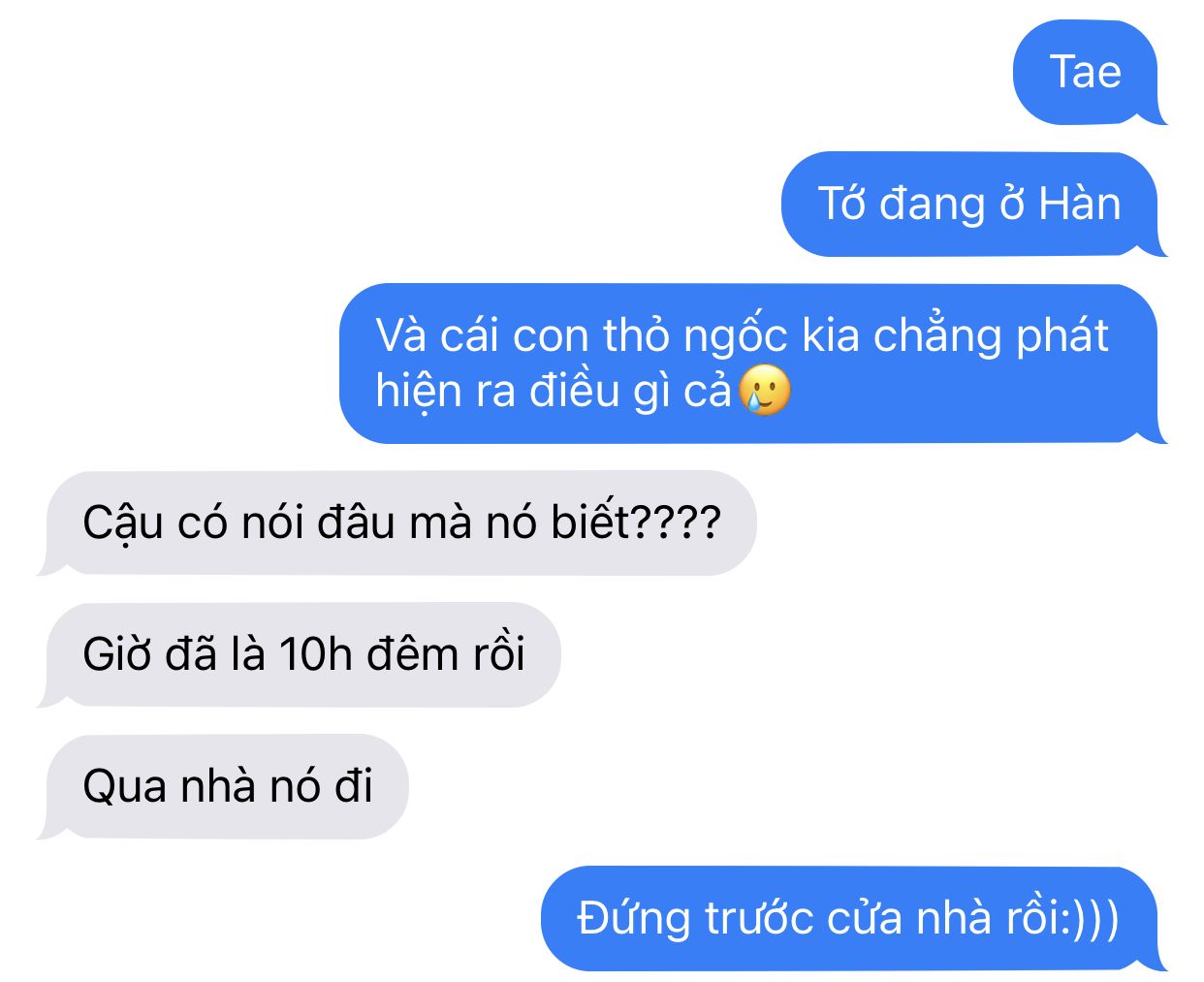Screen dimensions: 1204x982
Task: Select the word "thỏ" in blue message
Action: 637,335
